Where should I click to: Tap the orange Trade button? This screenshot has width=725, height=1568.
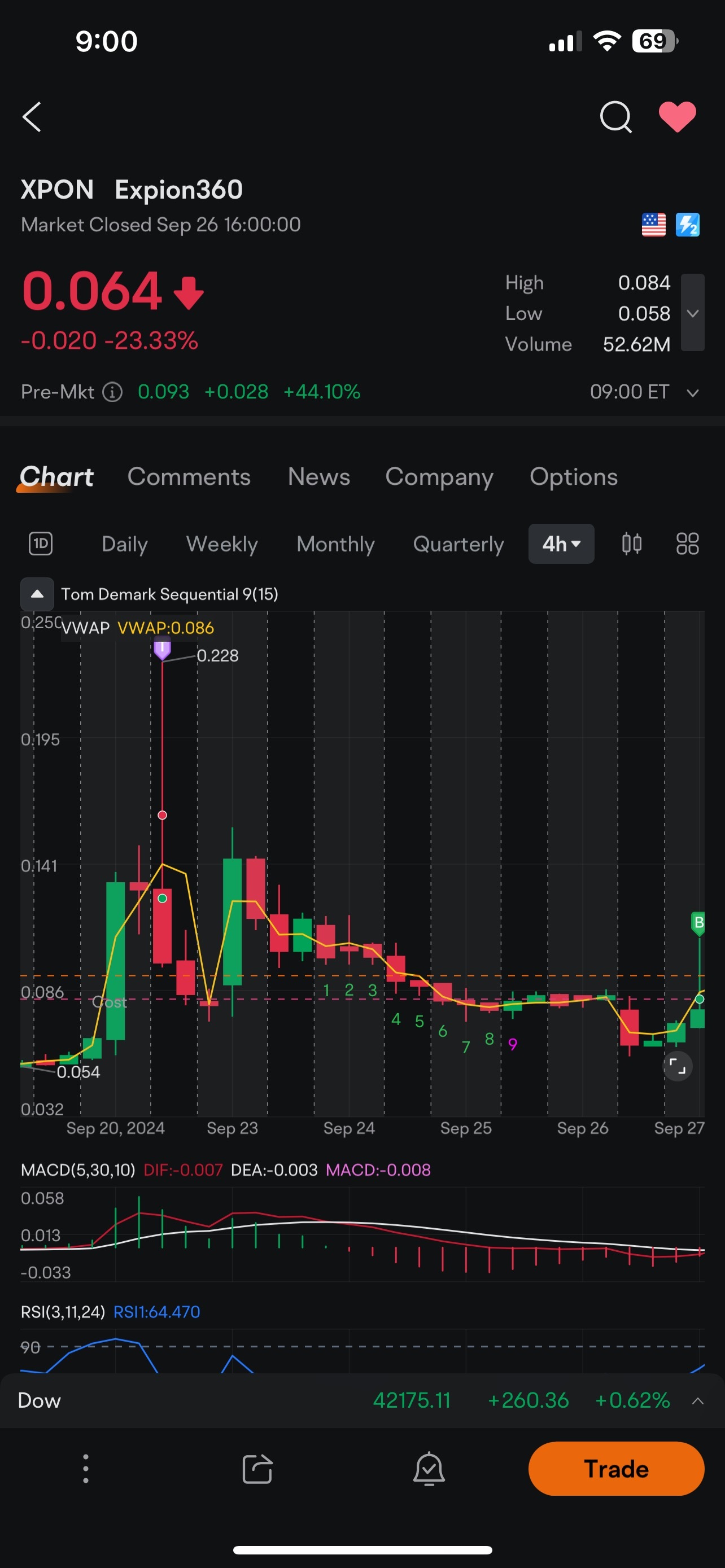[616, 1469]
